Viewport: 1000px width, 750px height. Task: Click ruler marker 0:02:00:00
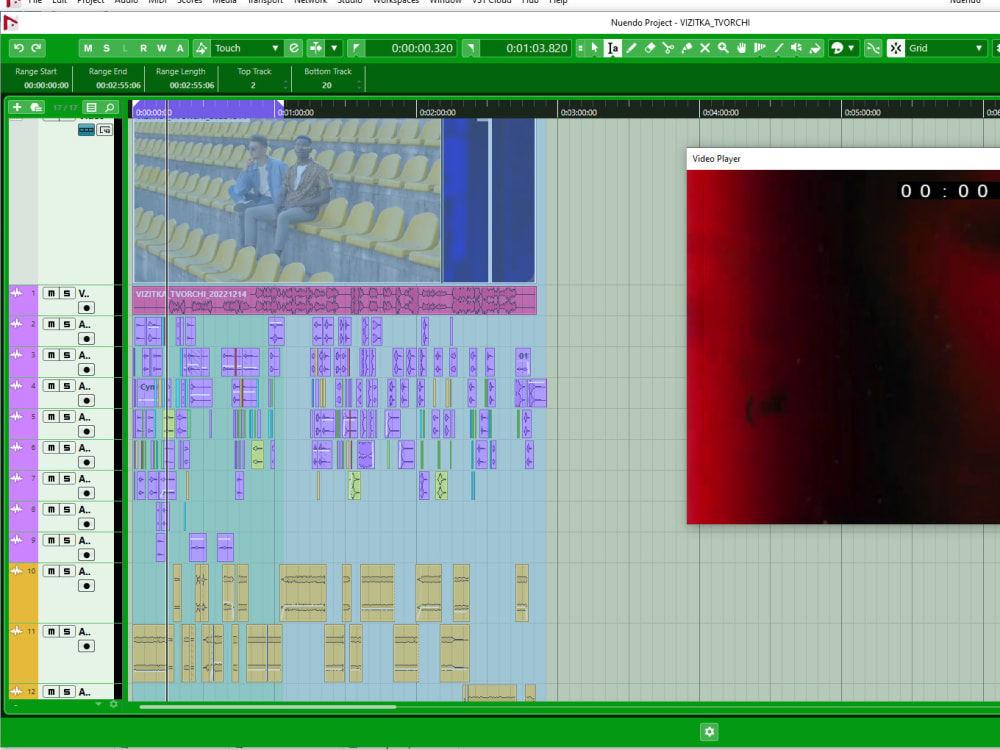[438, 112]
